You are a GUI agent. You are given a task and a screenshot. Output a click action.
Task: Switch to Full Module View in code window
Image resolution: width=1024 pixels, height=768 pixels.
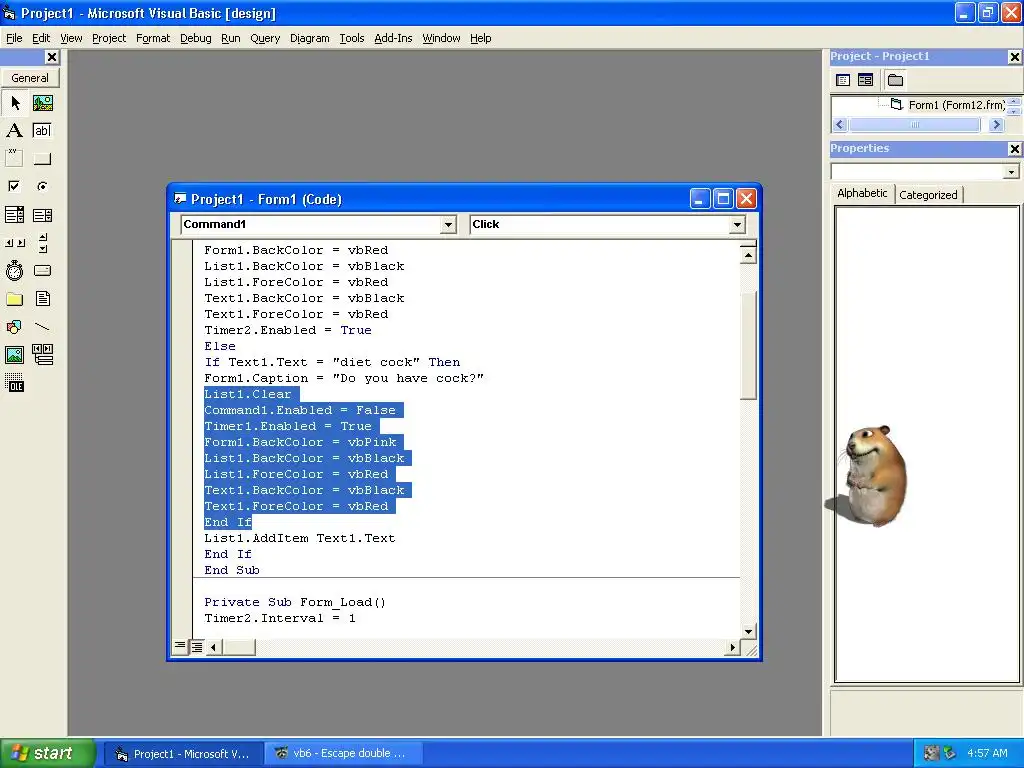(197, 647)
